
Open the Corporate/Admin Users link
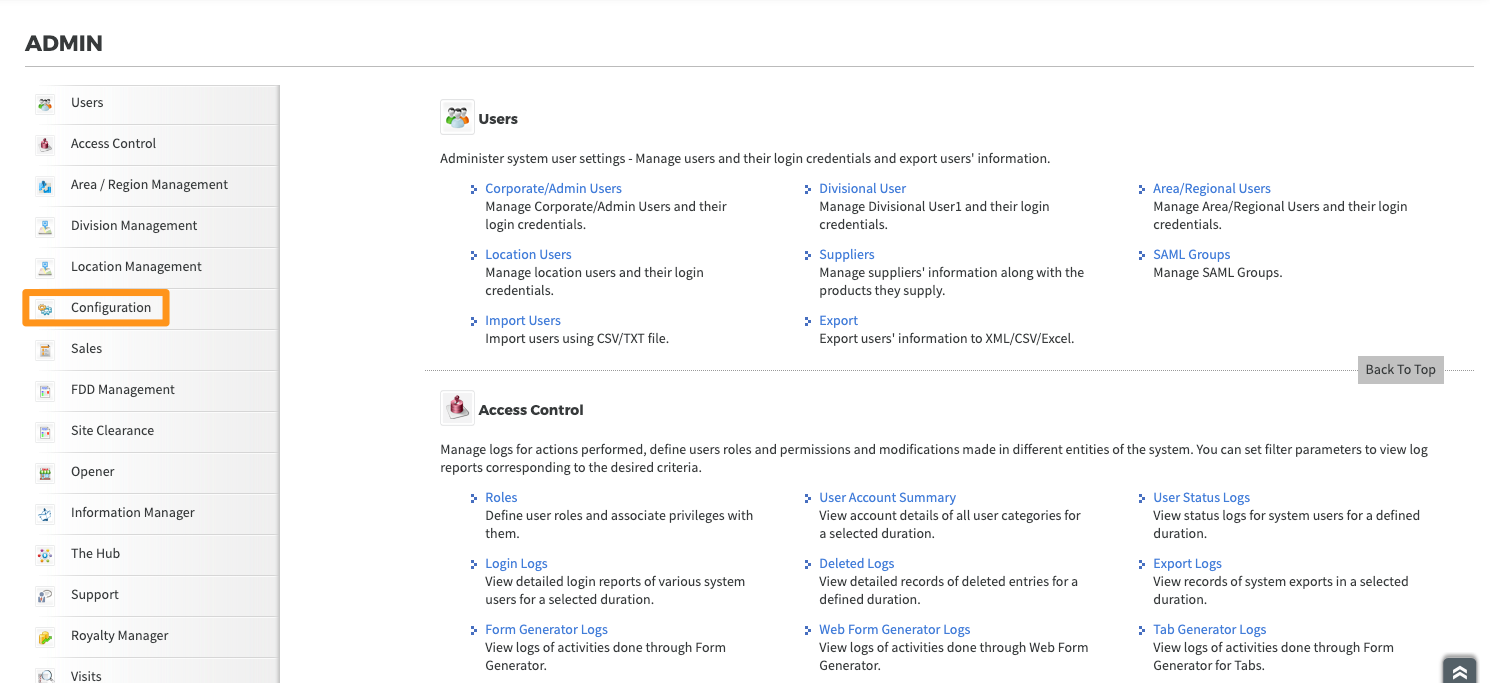coord(553,188)
